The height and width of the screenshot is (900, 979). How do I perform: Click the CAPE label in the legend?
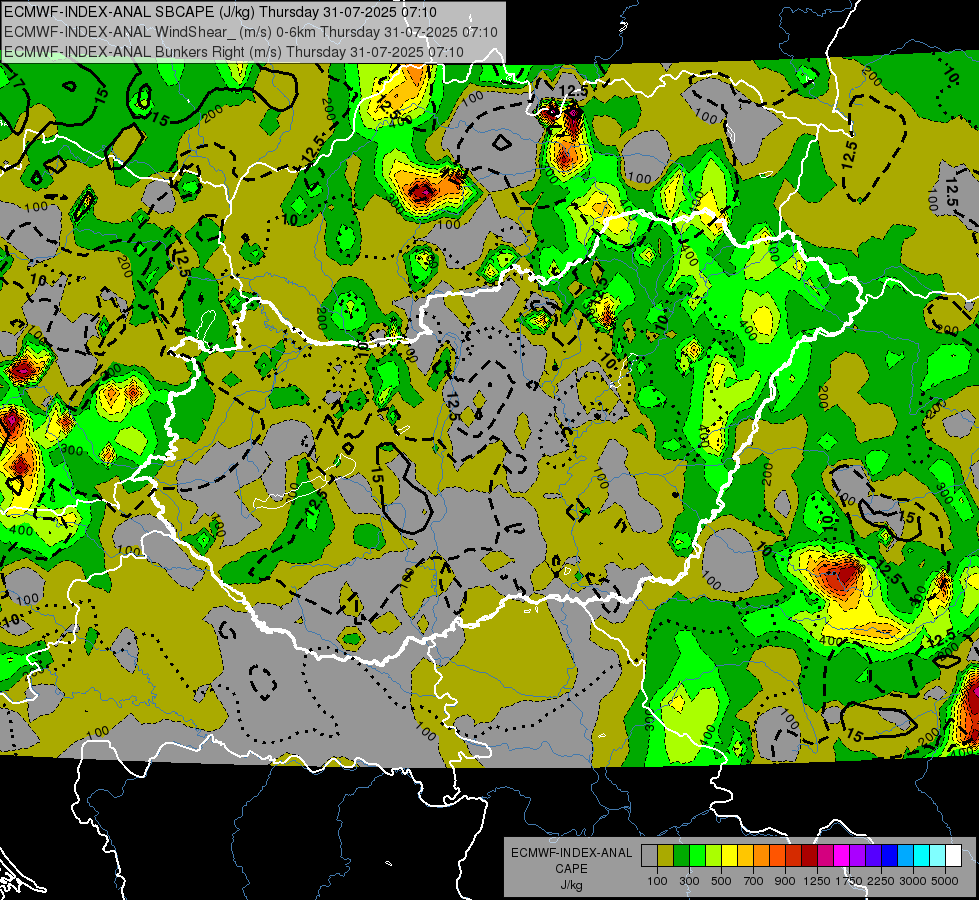pos(571,869)
